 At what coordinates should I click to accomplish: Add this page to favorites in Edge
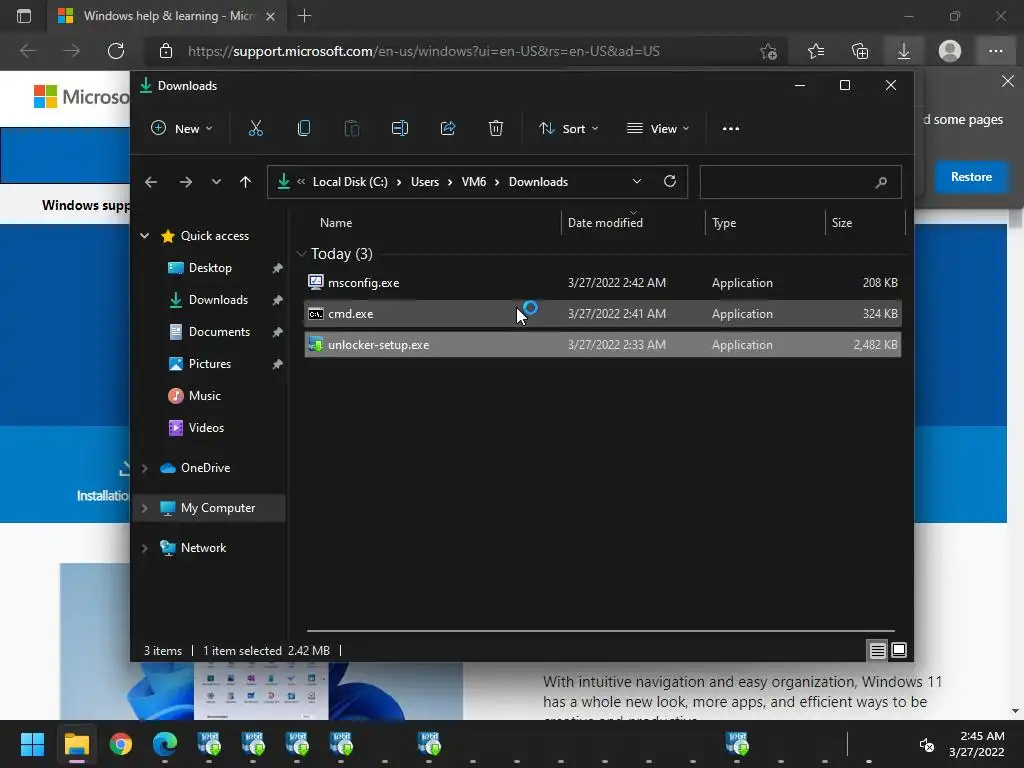pos(769,51)
